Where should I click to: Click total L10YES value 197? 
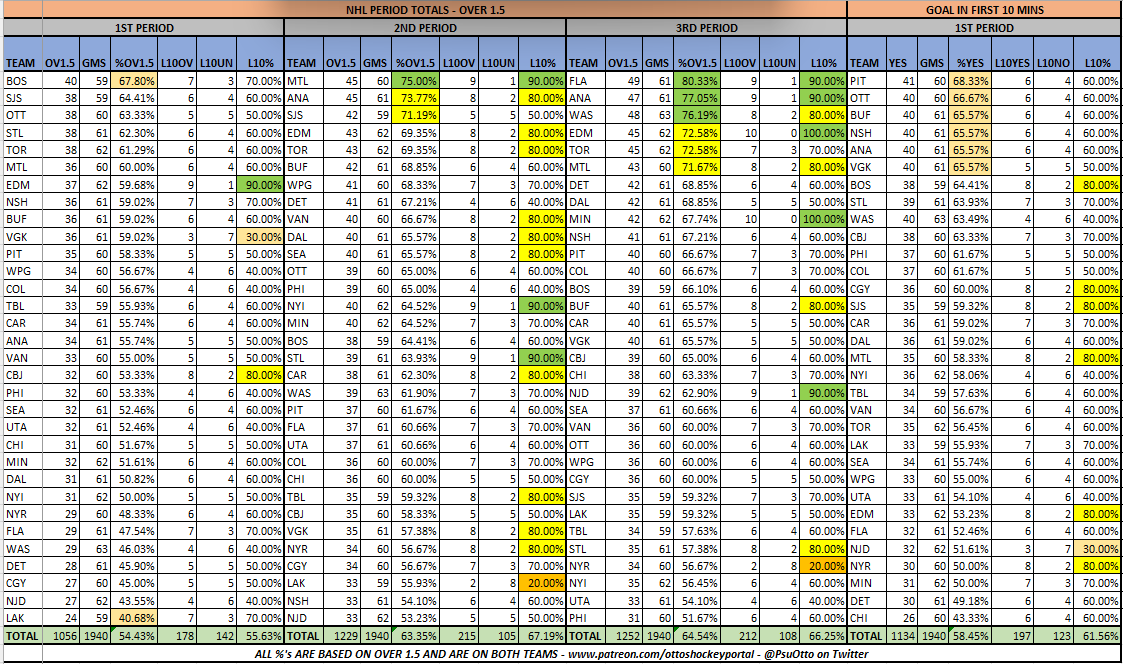coord(1013,635)
